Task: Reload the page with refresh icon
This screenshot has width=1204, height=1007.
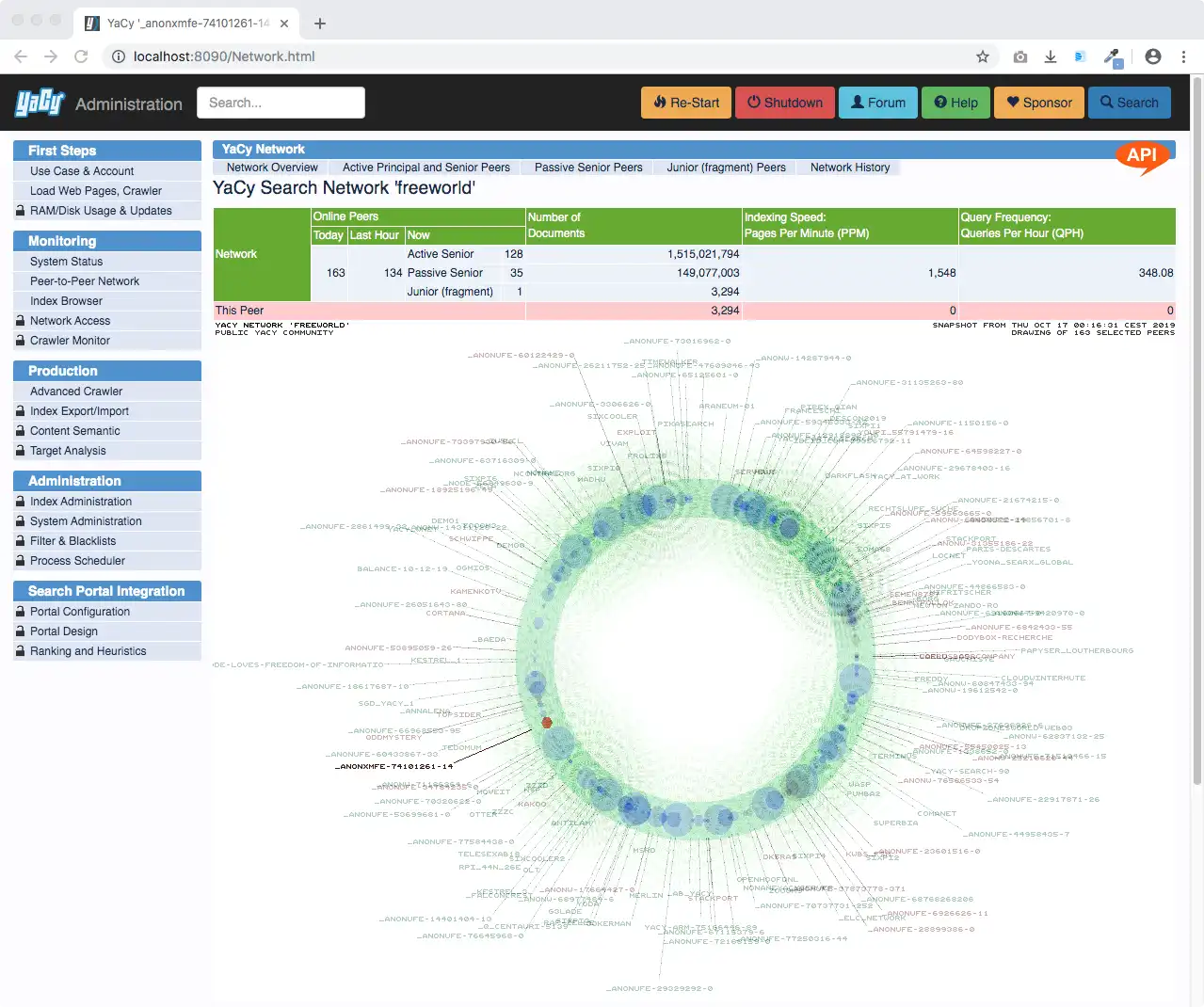Action: coord(81,56)
